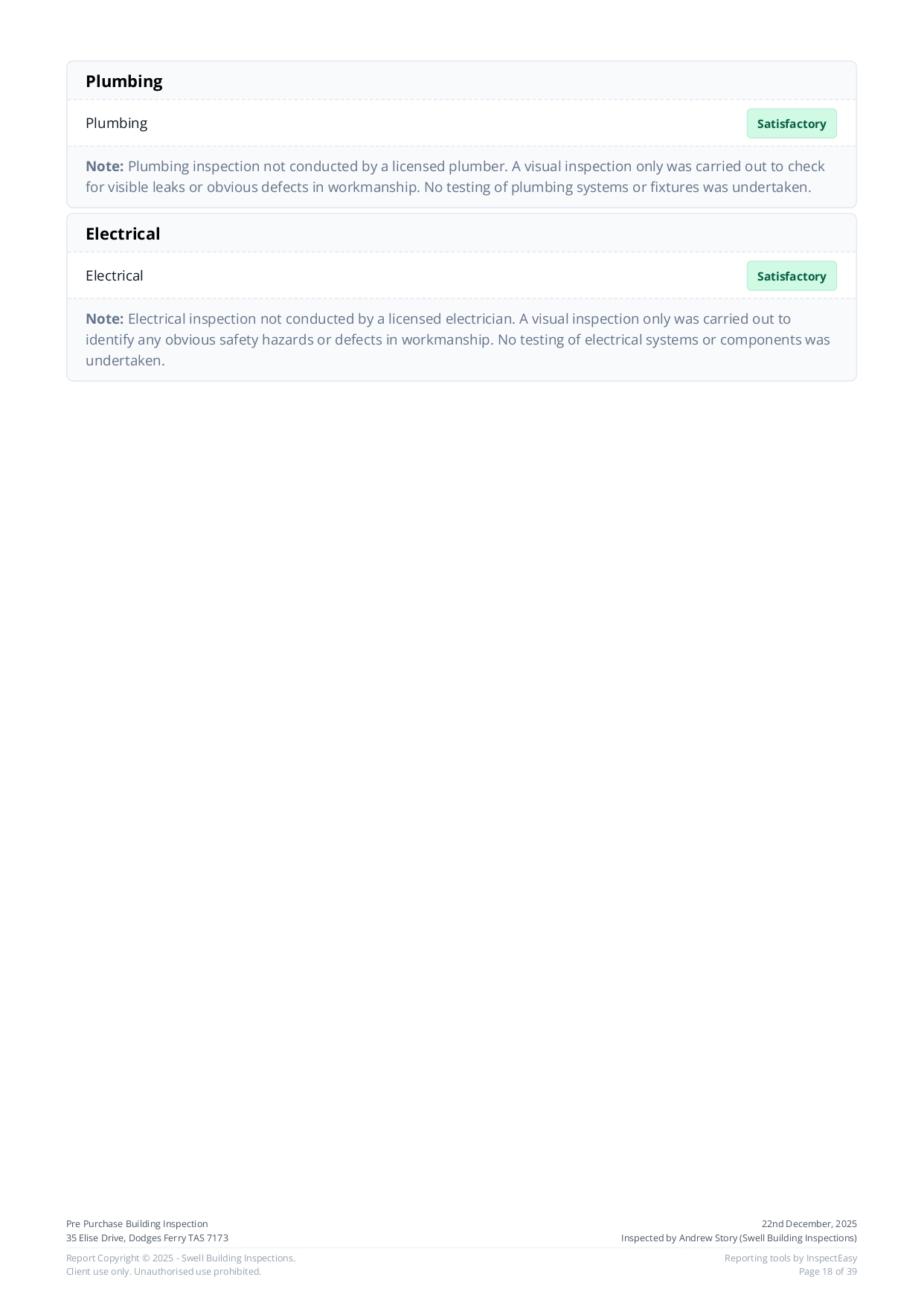This screenshot has height=1306, width=924.
Task: Click the plumbing note sentence about licensed plumber
Action: click(x=476, y=166)
